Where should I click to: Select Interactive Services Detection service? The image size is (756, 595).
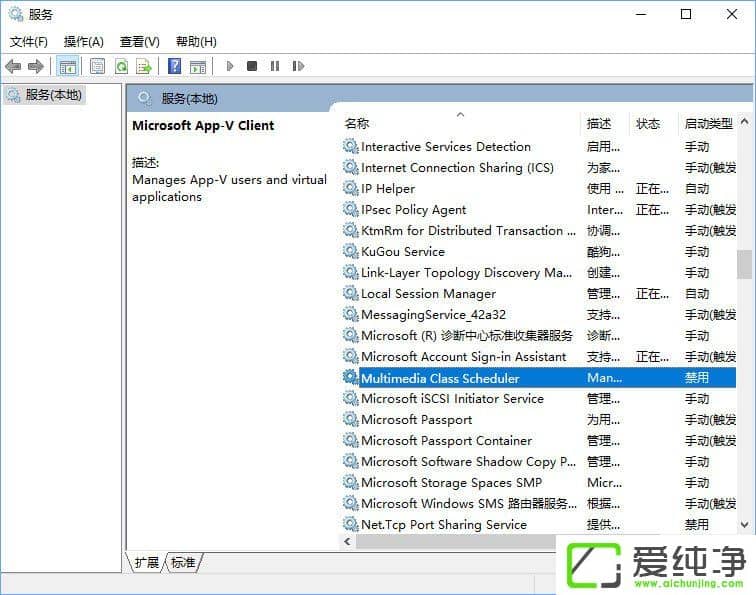[x=539, y=147]
